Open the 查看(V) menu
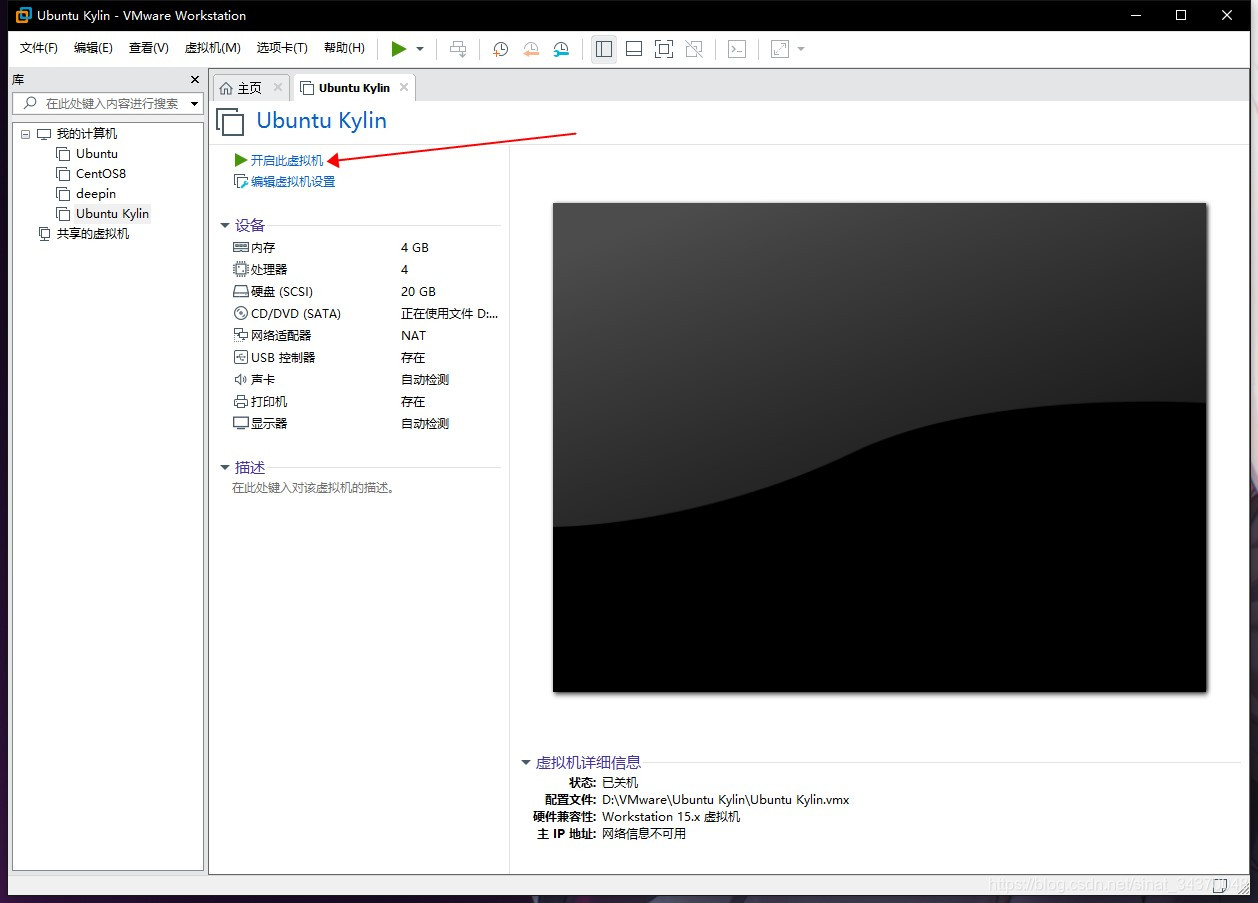 [x=148, y=48]
